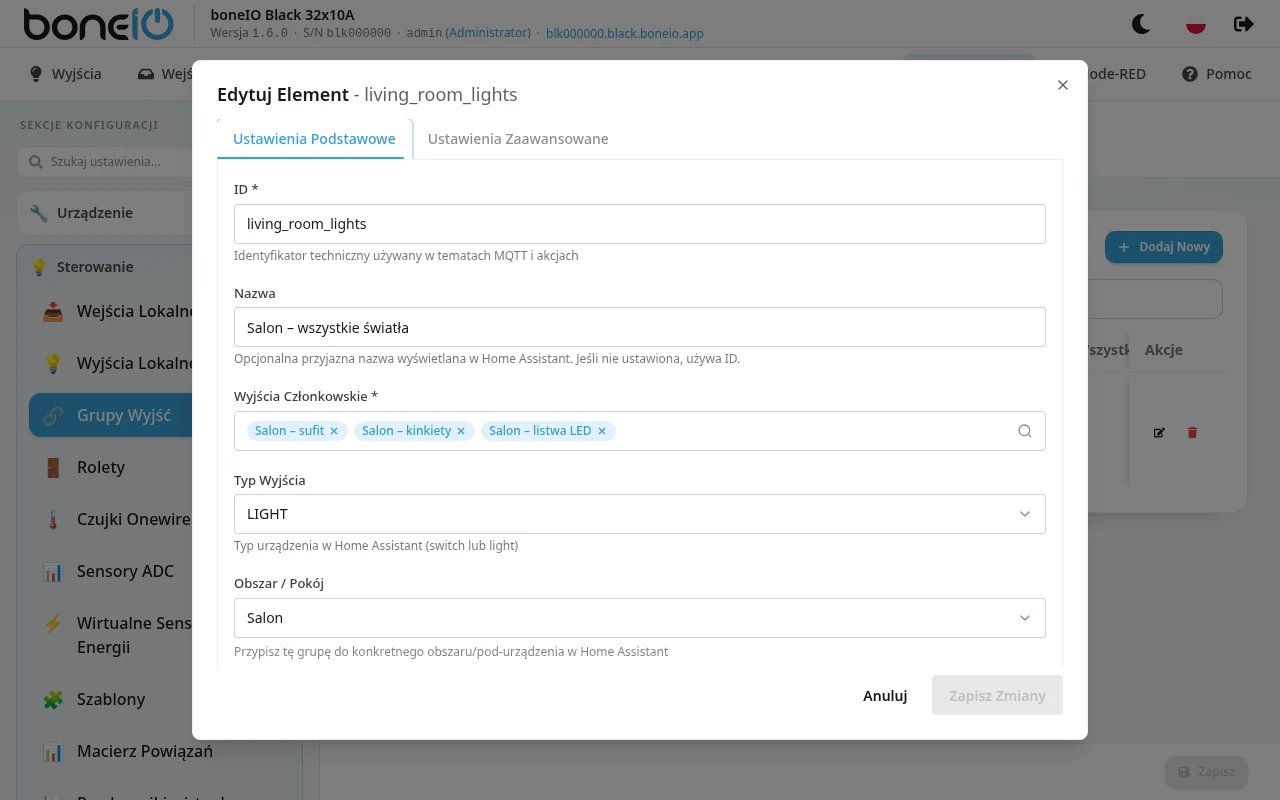This screenshot has height=800, width=1280.
Task: Toggle dark mode moon icon
Action: pyautogui.click(x=1140, y=23)
